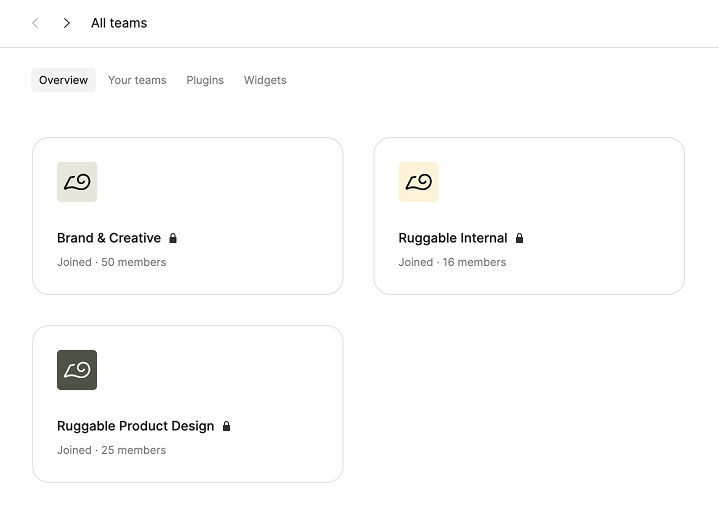Viewport: 719px width, 529px height.
Task: Click the Ruggable Internal team logo
Action: (x=418, y=182)
